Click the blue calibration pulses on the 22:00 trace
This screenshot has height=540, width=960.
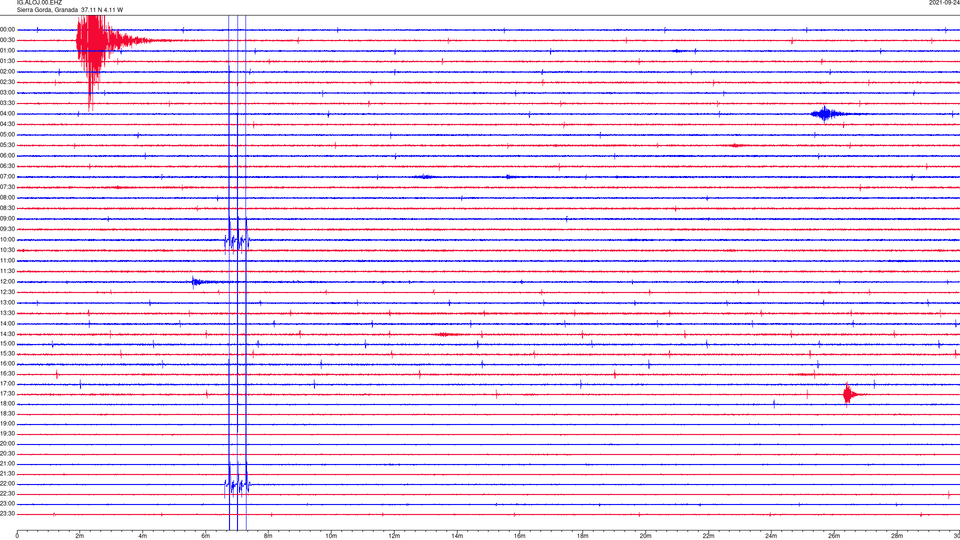[237, 486]
